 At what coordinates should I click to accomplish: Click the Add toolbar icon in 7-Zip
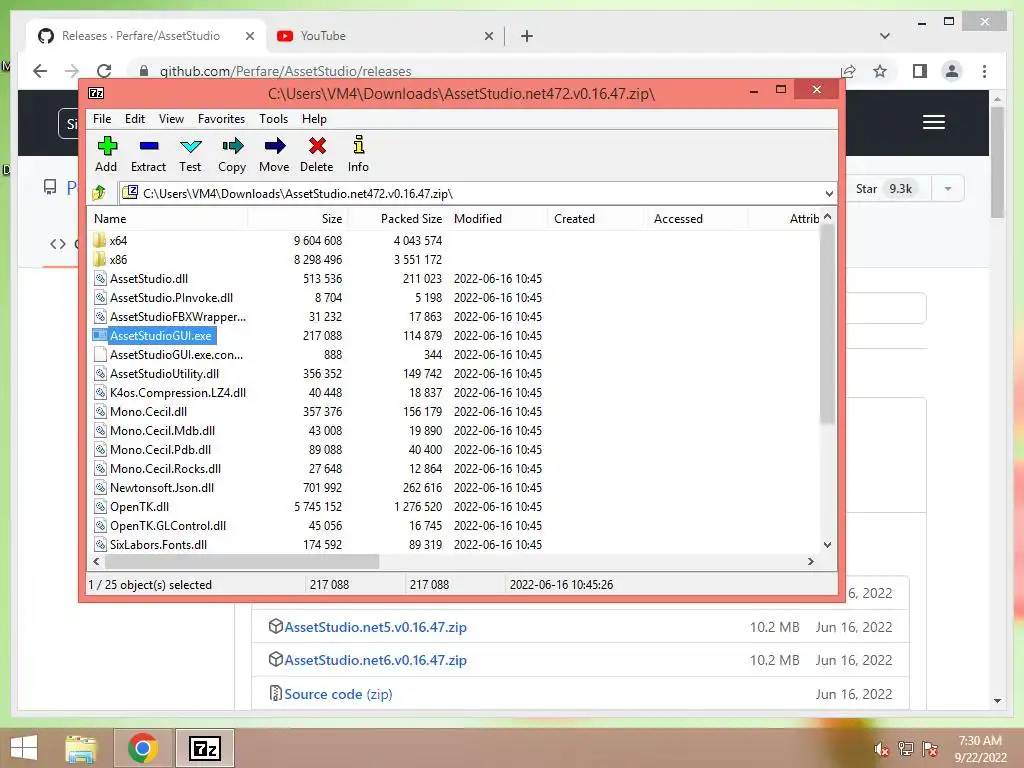click(x=106, y=146)
